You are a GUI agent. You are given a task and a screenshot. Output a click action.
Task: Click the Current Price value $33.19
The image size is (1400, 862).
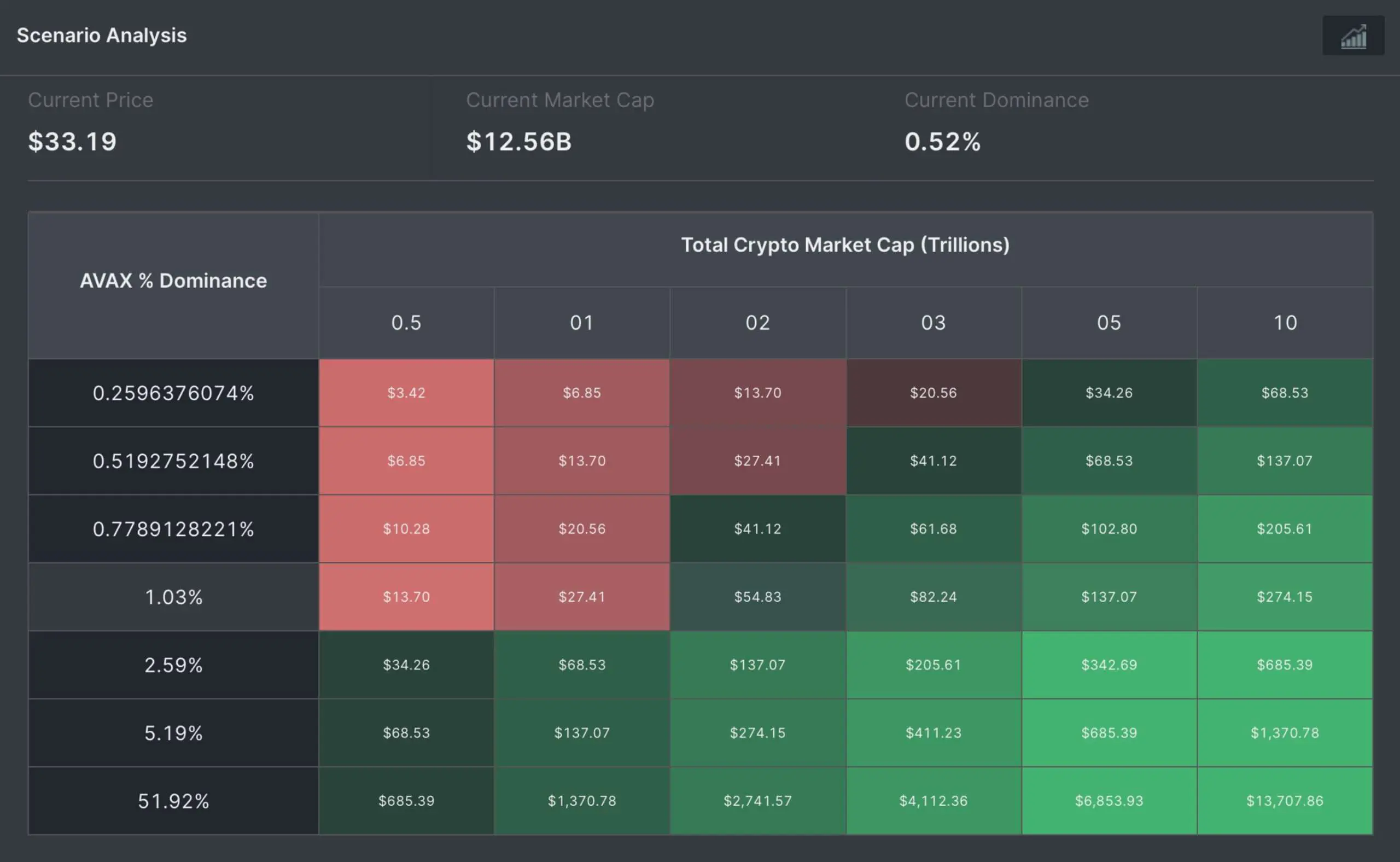(72, 141)
